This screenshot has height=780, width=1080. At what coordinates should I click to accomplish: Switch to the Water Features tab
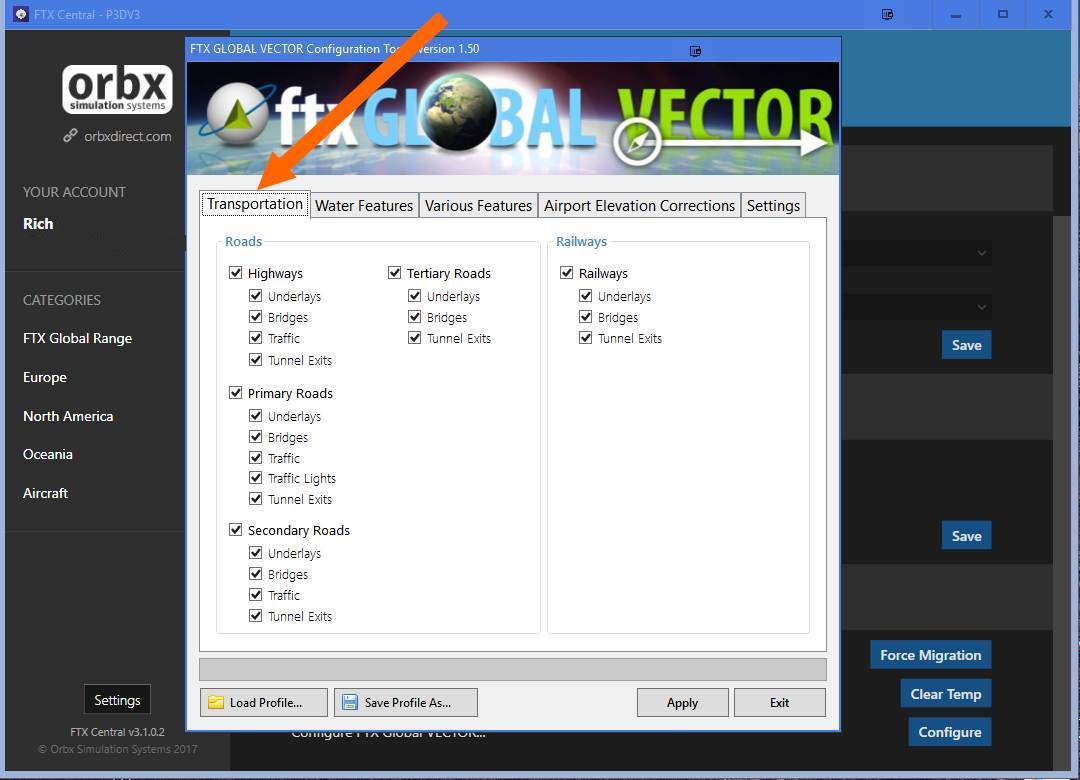(x=364, y=205)
